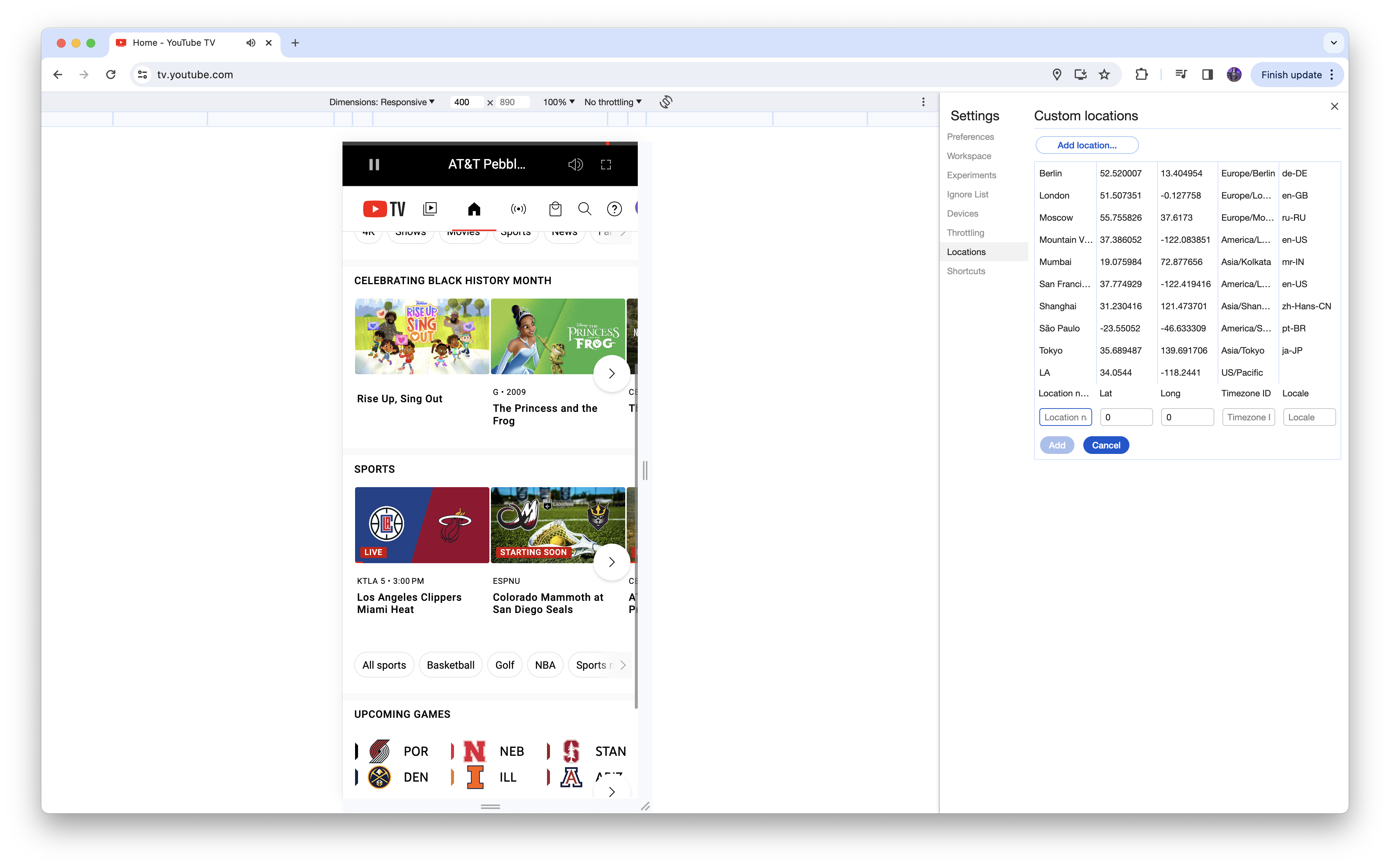This screenshot has height=868, width=1390.
Task: Open Shortcuts in Settings sidebar
Action: [966, 271]
